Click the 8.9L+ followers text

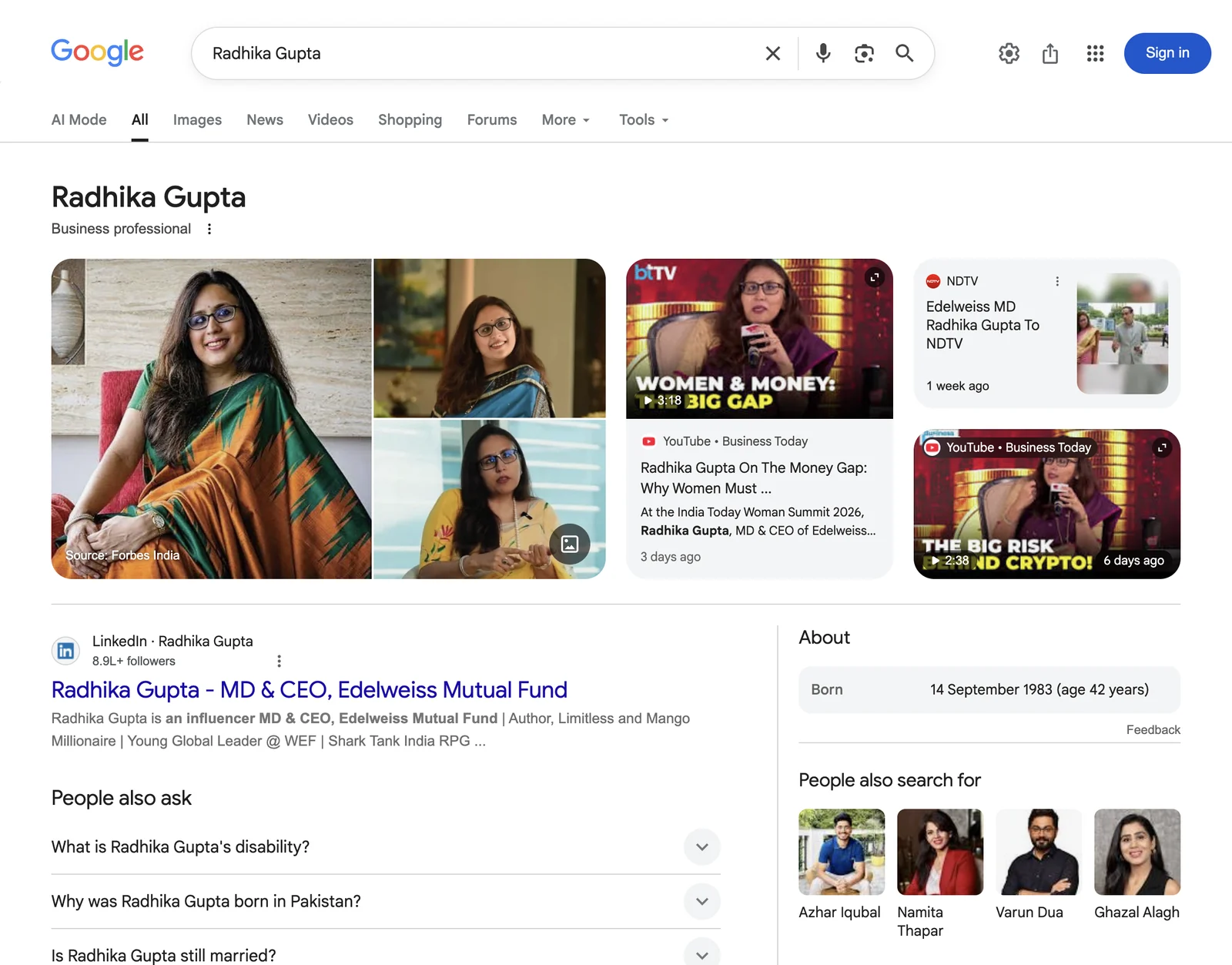click(x=134, y=661)
